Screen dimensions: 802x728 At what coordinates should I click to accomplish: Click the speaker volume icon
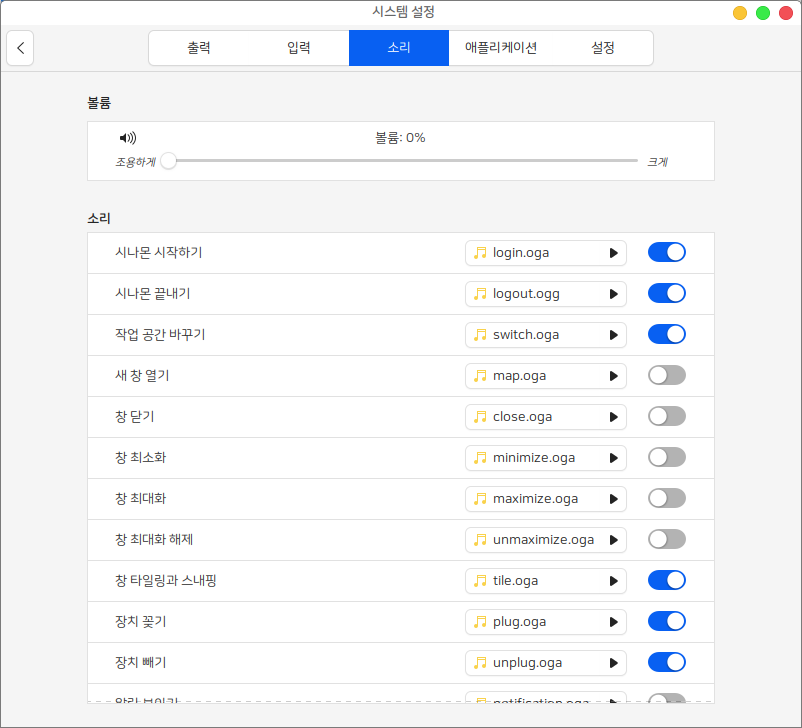tap(127, 138)
